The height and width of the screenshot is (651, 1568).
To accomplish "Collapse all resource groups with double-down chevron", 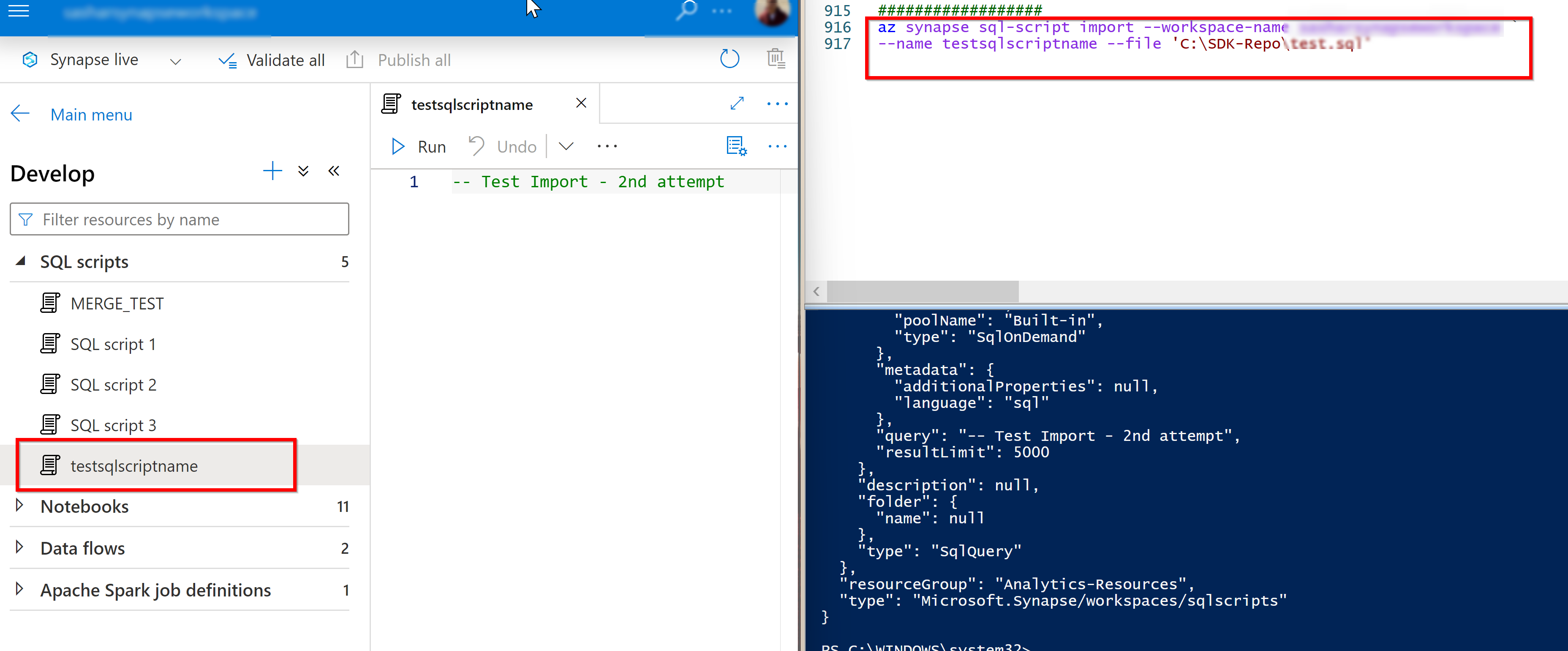I will pyautogui.click(x=303, y=171).
